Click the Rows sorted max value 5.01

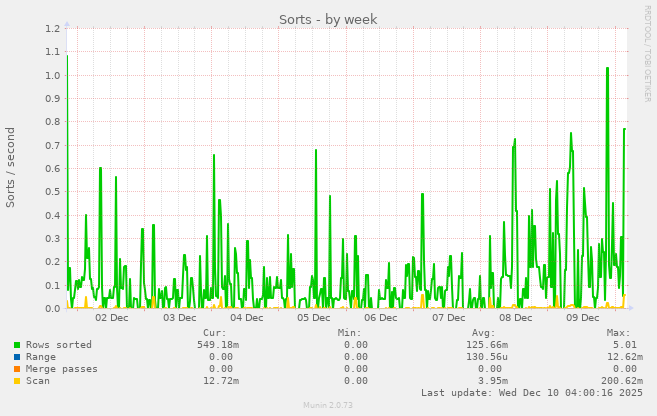[x=624, y=345]
